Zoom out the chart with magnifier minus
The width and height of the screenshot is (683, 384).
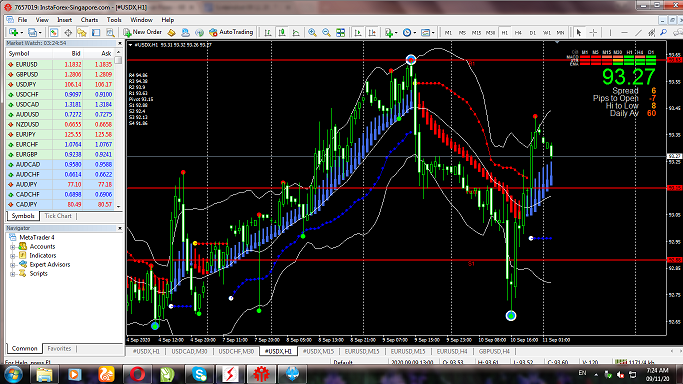click(x=326, y=33)
